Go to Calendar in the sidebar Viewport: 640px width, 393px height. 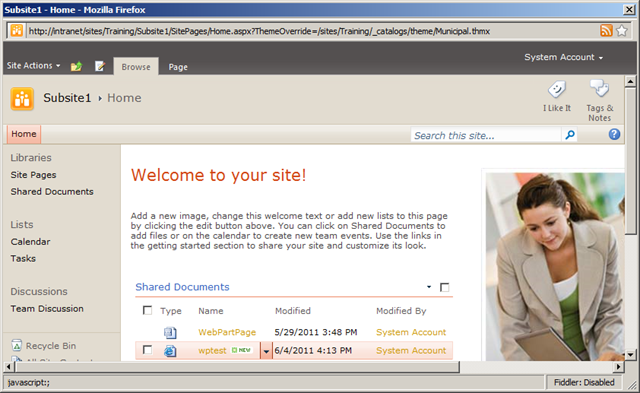[31, 242]
